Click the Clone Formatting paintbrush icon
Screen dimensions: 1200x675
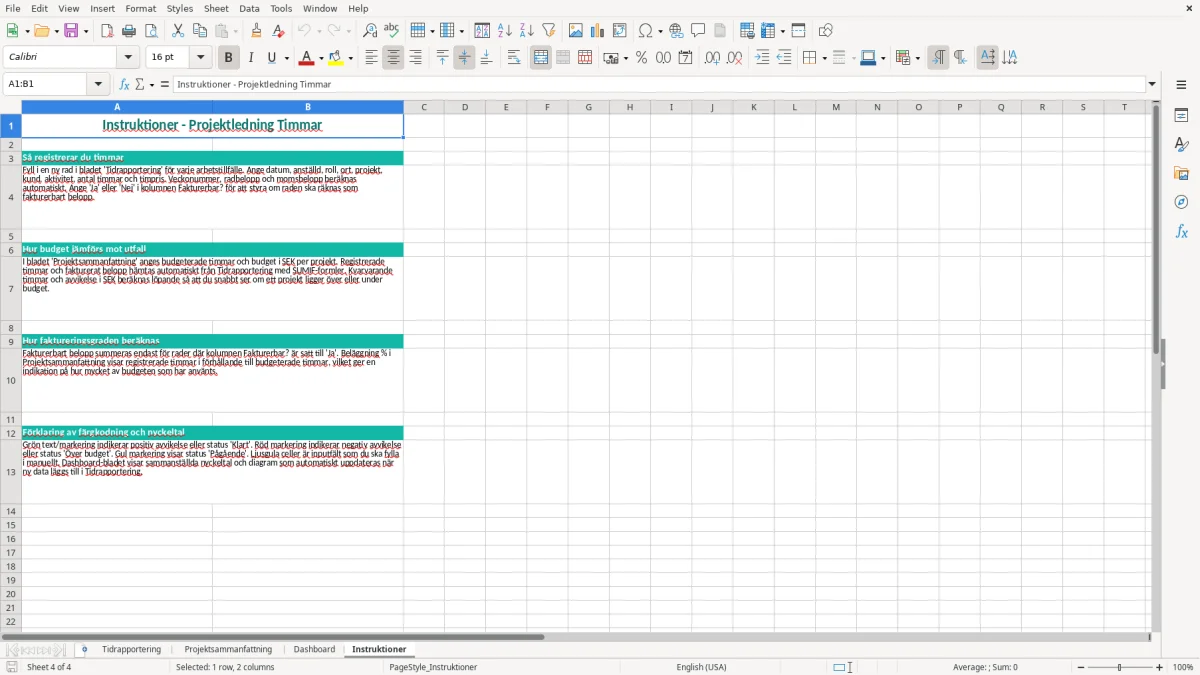[x=256, y=31]
